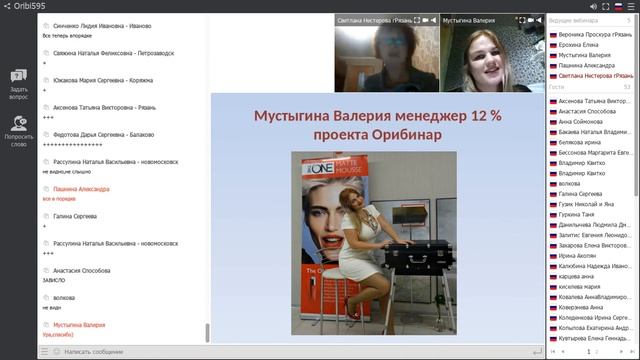Viewport: 640px width, 360px height.
Task: Toggle camera on Светлана Нестерова video
Action: coord(425,20)
